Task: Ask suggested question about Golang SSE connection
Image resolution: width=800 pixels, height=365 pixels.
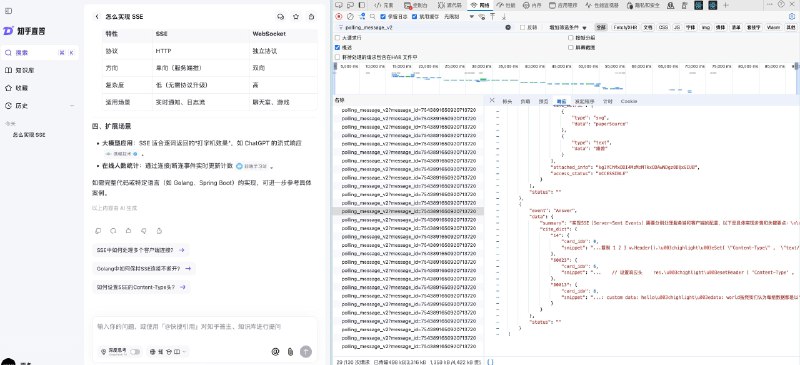Action: pyautogui.click(x=144, y=269)
